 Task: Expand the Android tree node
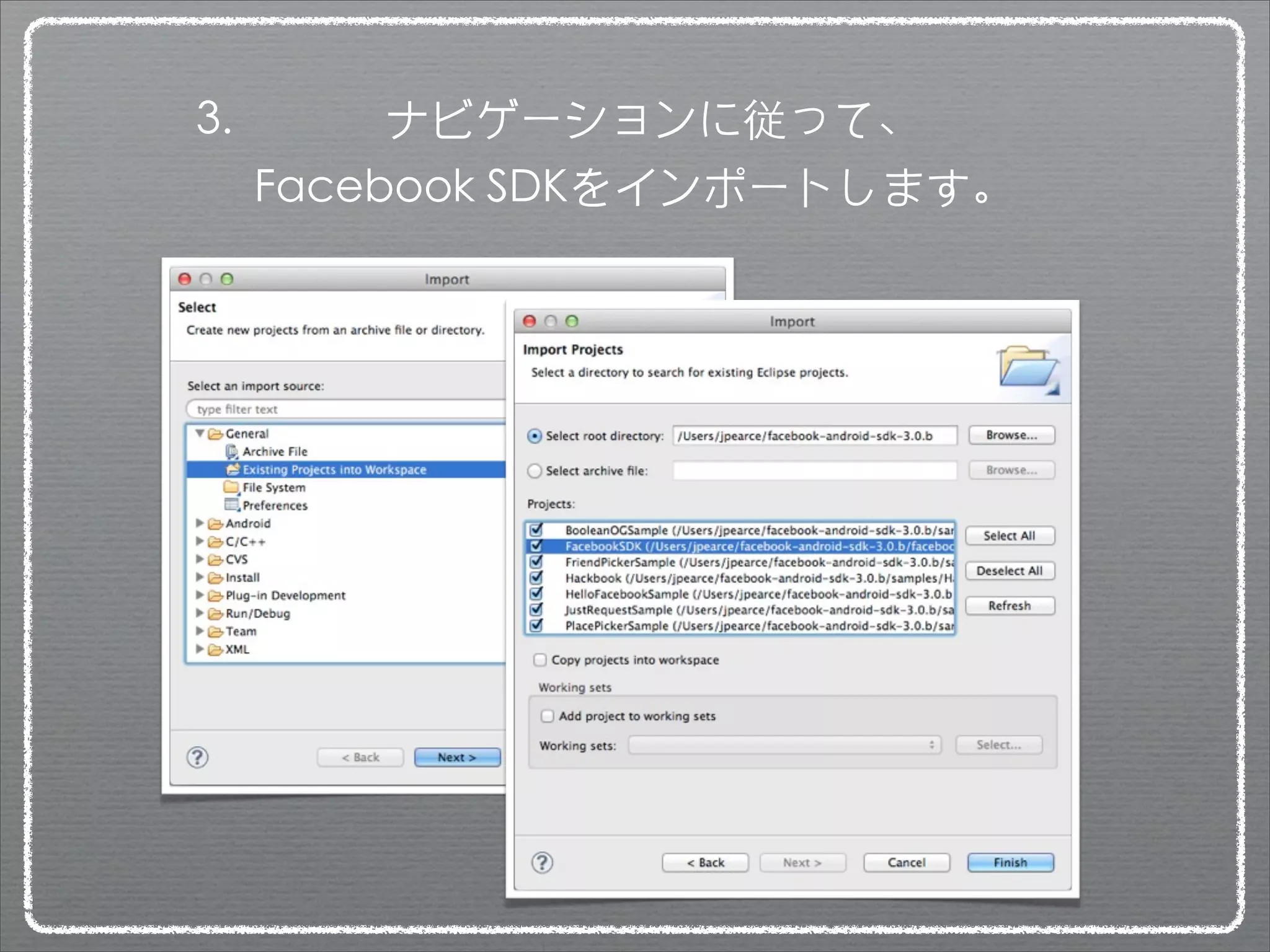[x=200, y=523]
